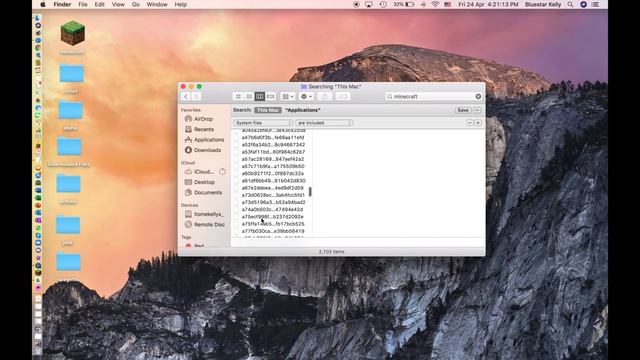Remove search bar with minus beside Save

pos(477,110)
